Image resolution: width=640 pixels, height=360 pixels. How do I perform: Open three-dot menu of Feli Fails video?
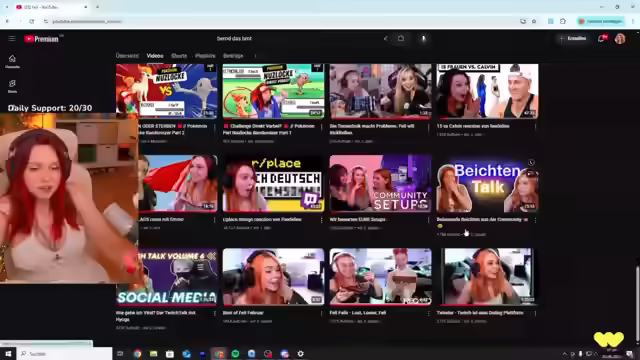point(429,313)
